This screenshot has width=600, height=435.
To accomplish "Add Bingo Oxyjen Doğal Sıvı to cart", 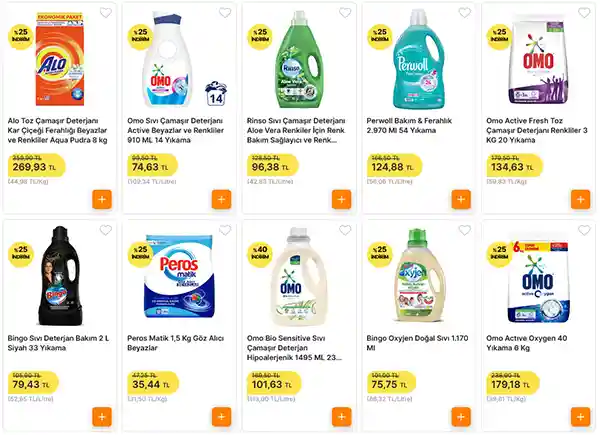I will click(x=462, y=416).
